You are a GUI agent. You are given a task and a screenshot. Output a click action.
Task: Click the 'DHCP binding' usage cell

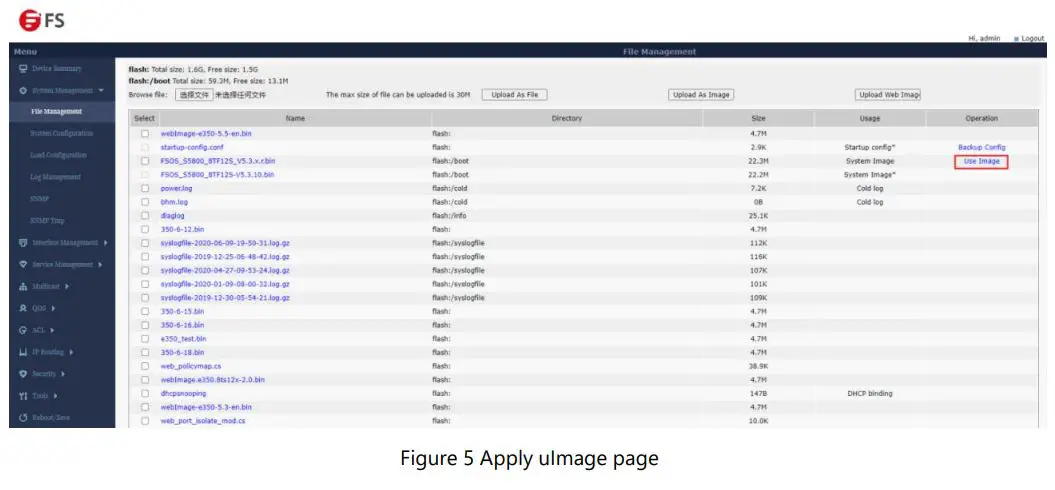pos(870,393)
